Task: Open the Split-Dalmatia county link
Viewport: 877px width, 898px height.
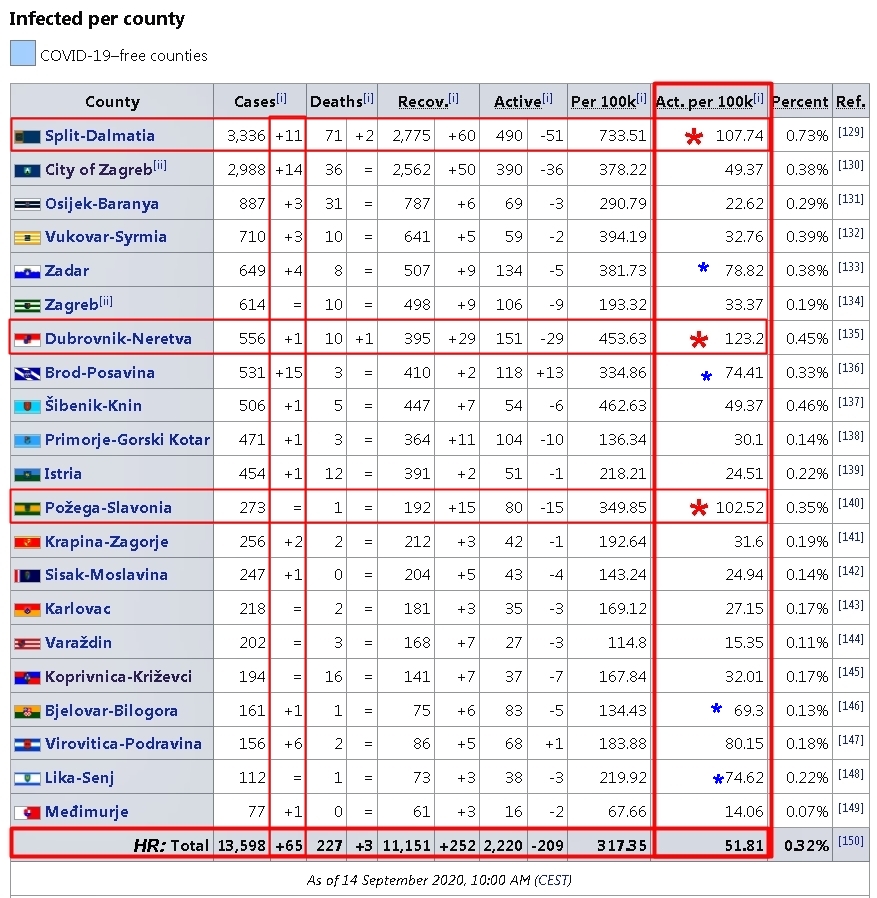Action: coord(100,136)
